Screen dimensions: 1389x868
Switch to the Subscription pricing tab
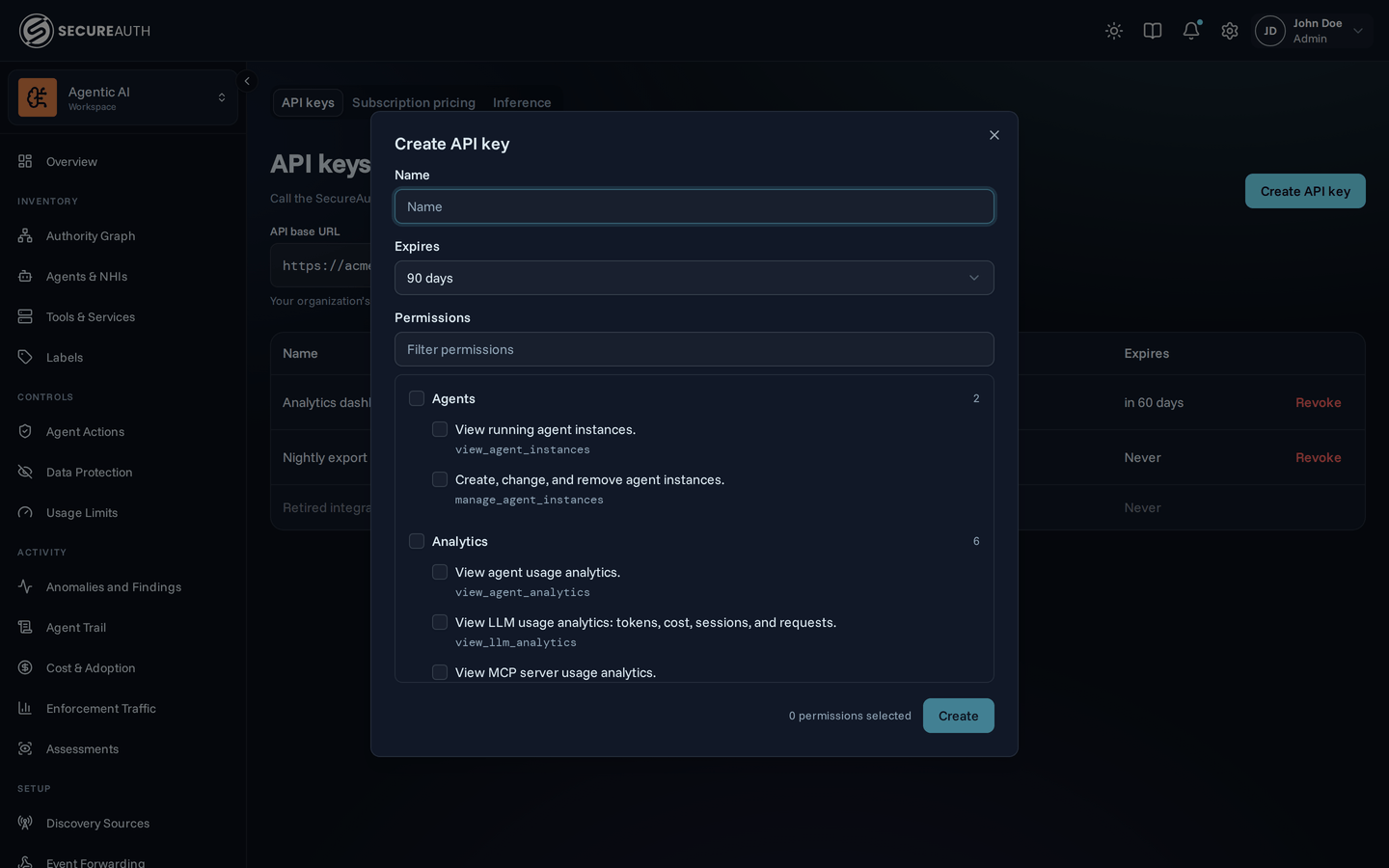coord(414,102)
